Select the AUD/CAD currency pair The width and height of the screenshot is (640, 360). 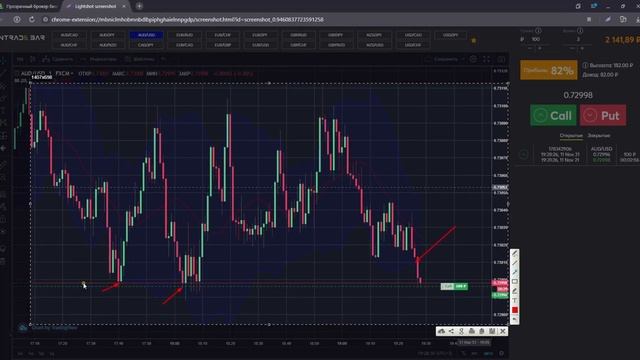[69, 35]
